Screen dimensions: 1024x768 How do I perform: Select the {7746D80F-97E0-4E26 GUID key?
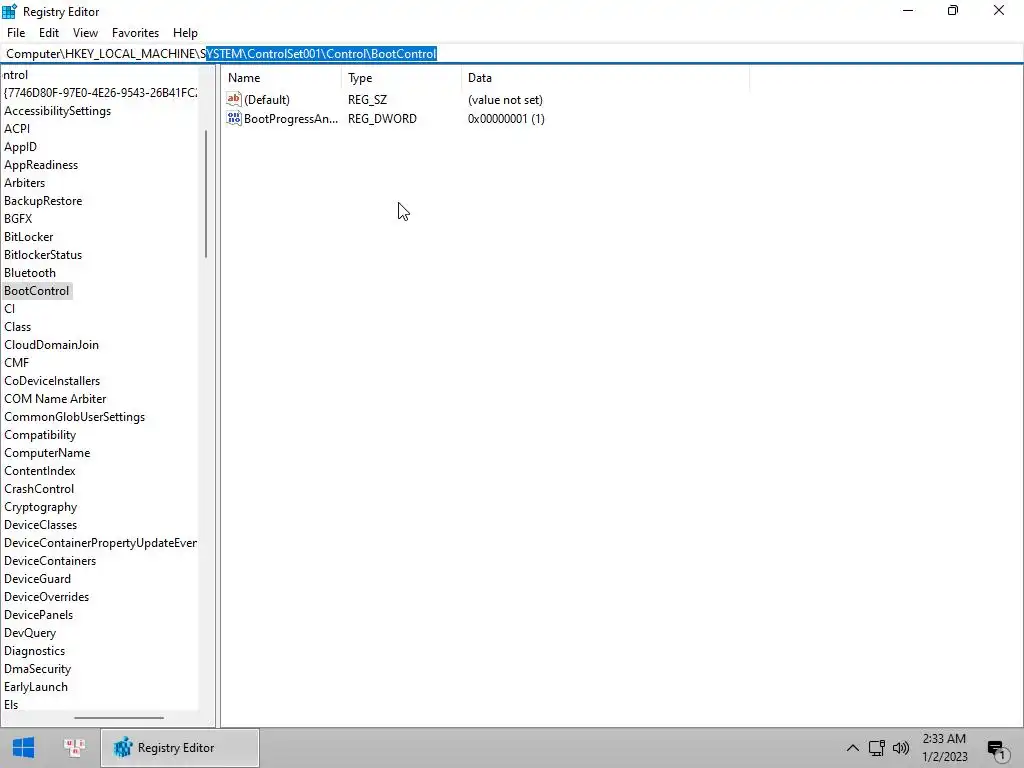[101, 93]
